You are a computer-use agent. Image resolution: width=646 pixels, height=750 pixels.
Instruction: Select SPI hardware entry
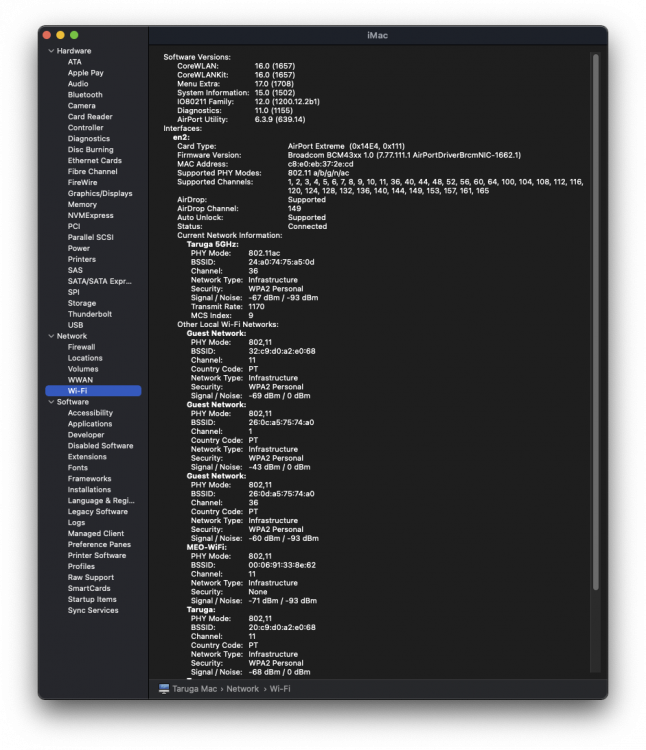pos(74,293)
